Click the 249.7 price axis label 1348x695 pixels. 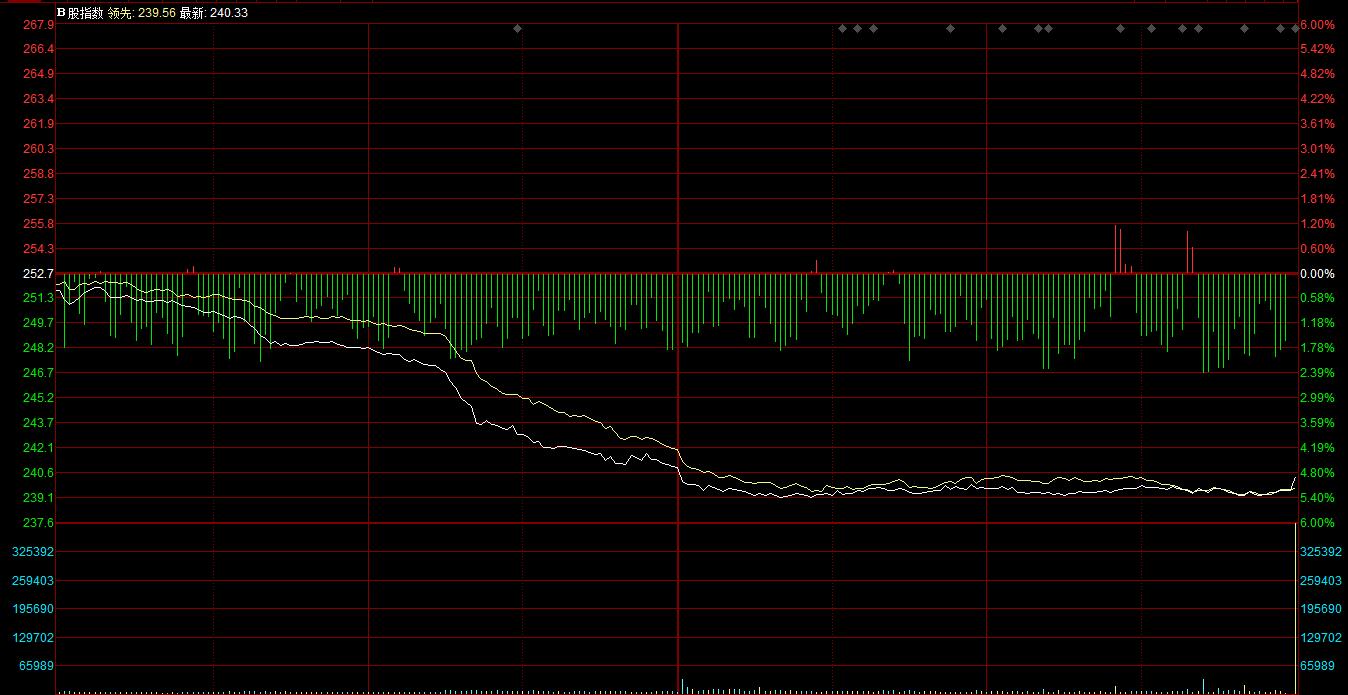click(38, 323)
